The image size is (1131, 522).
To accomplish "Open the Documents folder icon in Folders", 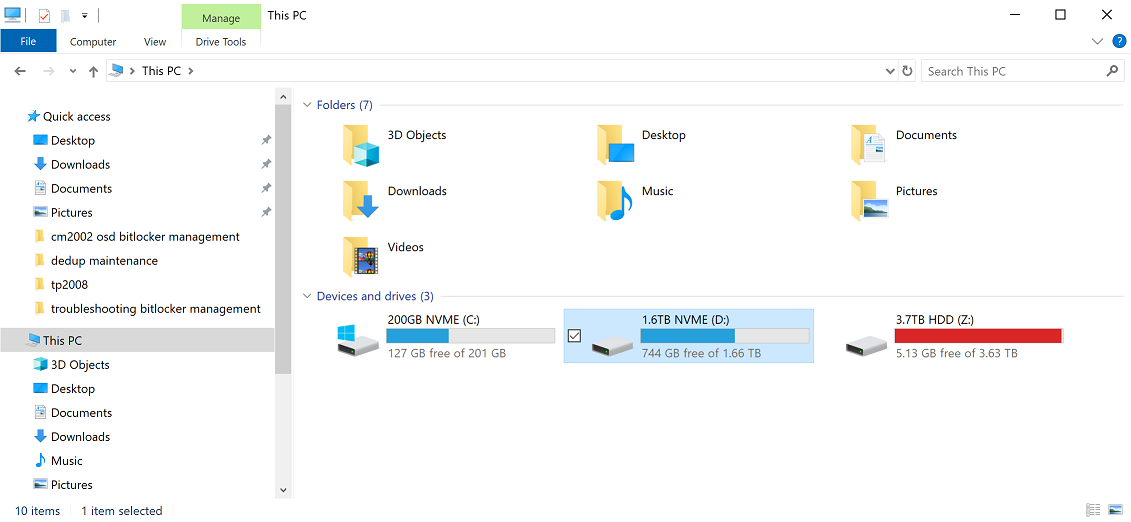I will [868, 144].
